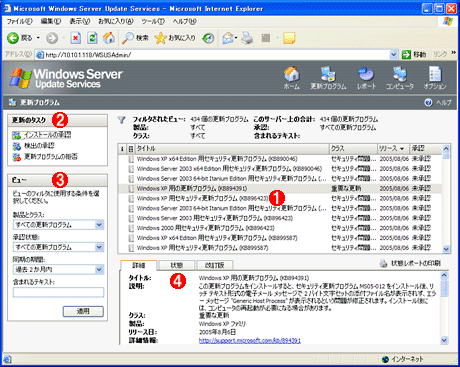Click the 状態レポートの印刷 printer icon
460x367 pixels.
click(384, 263)
